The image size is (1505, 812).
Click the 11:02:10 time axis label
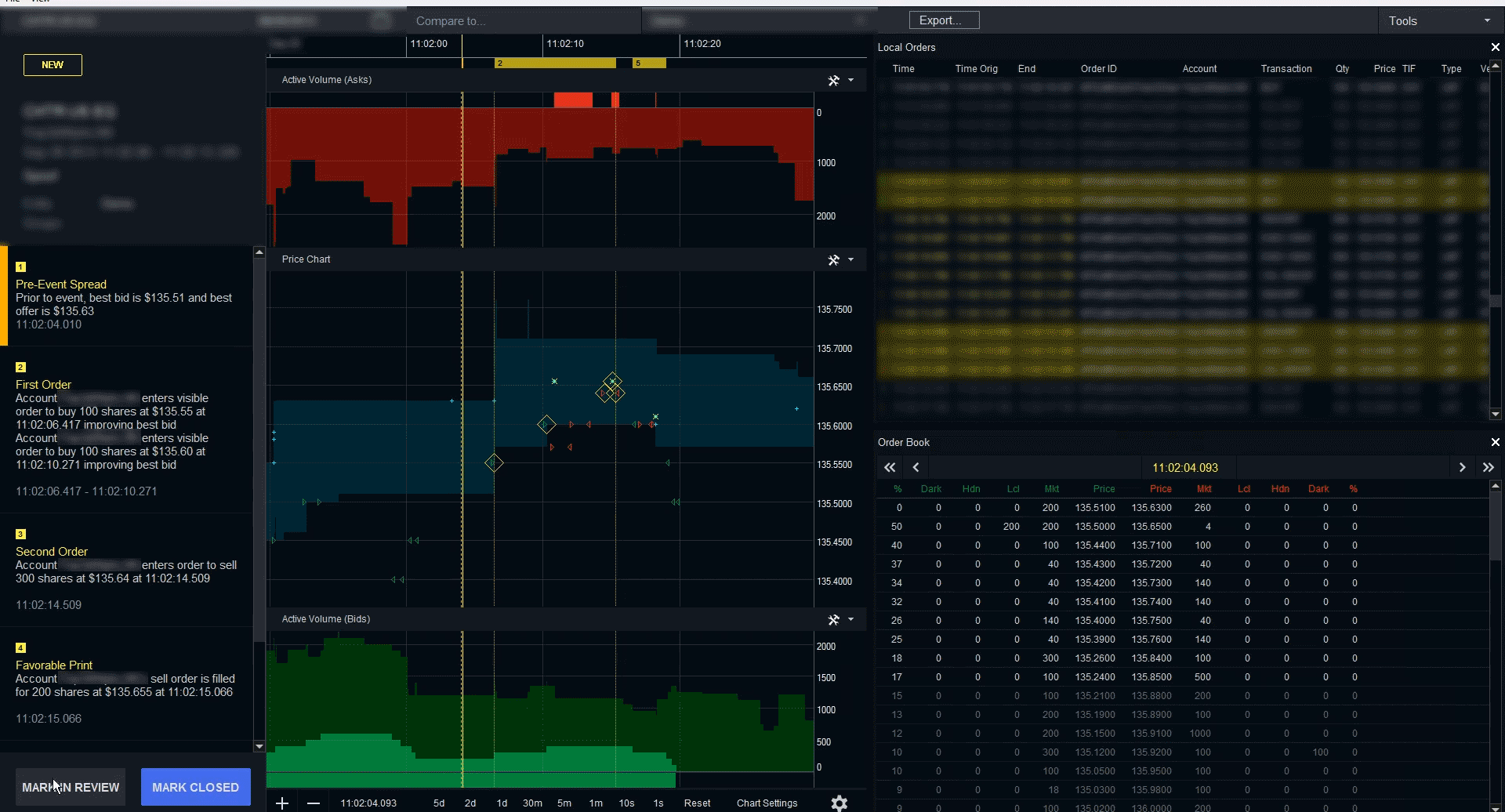point(565,44)
